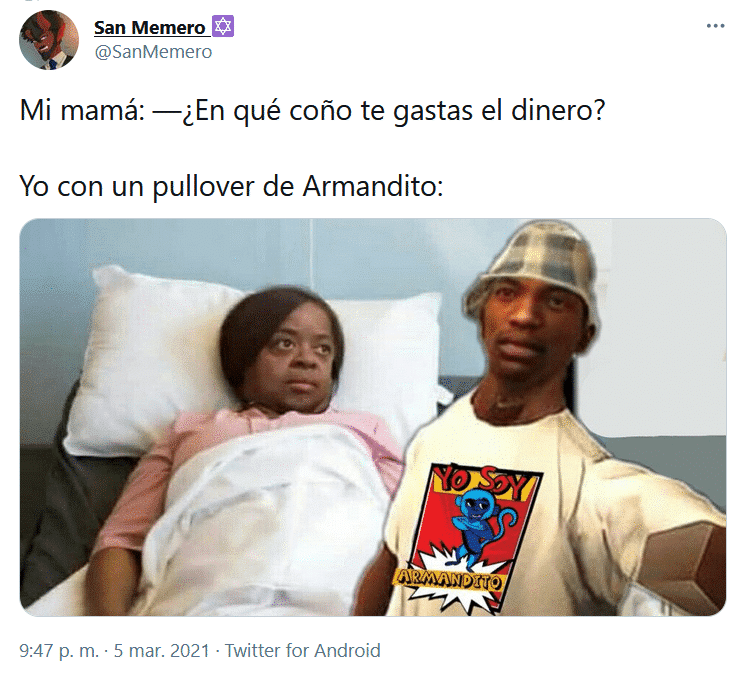Click the Yo Soy text on the shirt

(481, 482)
